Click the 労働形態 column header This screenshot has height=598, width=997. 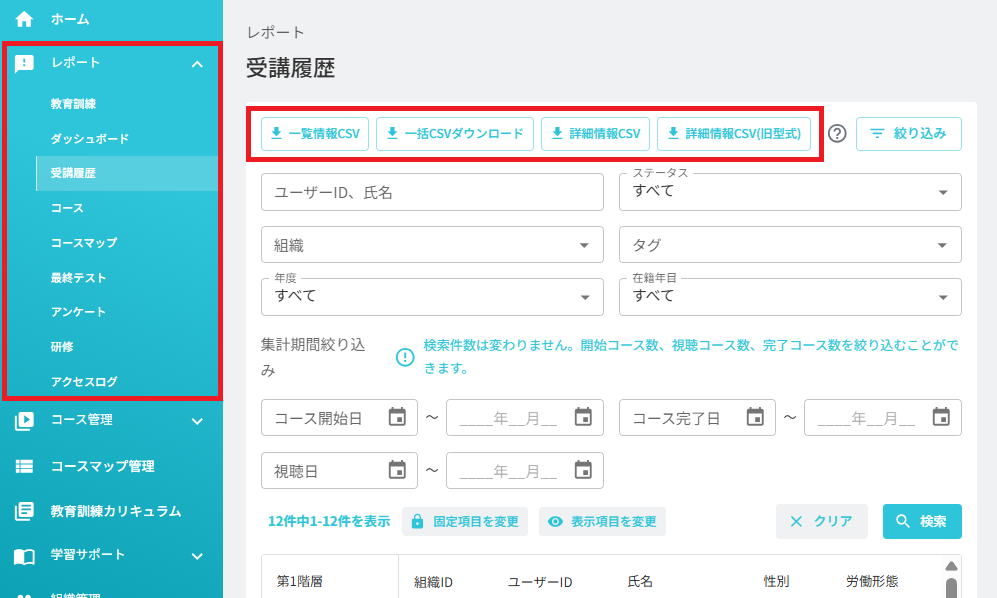[872, 581]
